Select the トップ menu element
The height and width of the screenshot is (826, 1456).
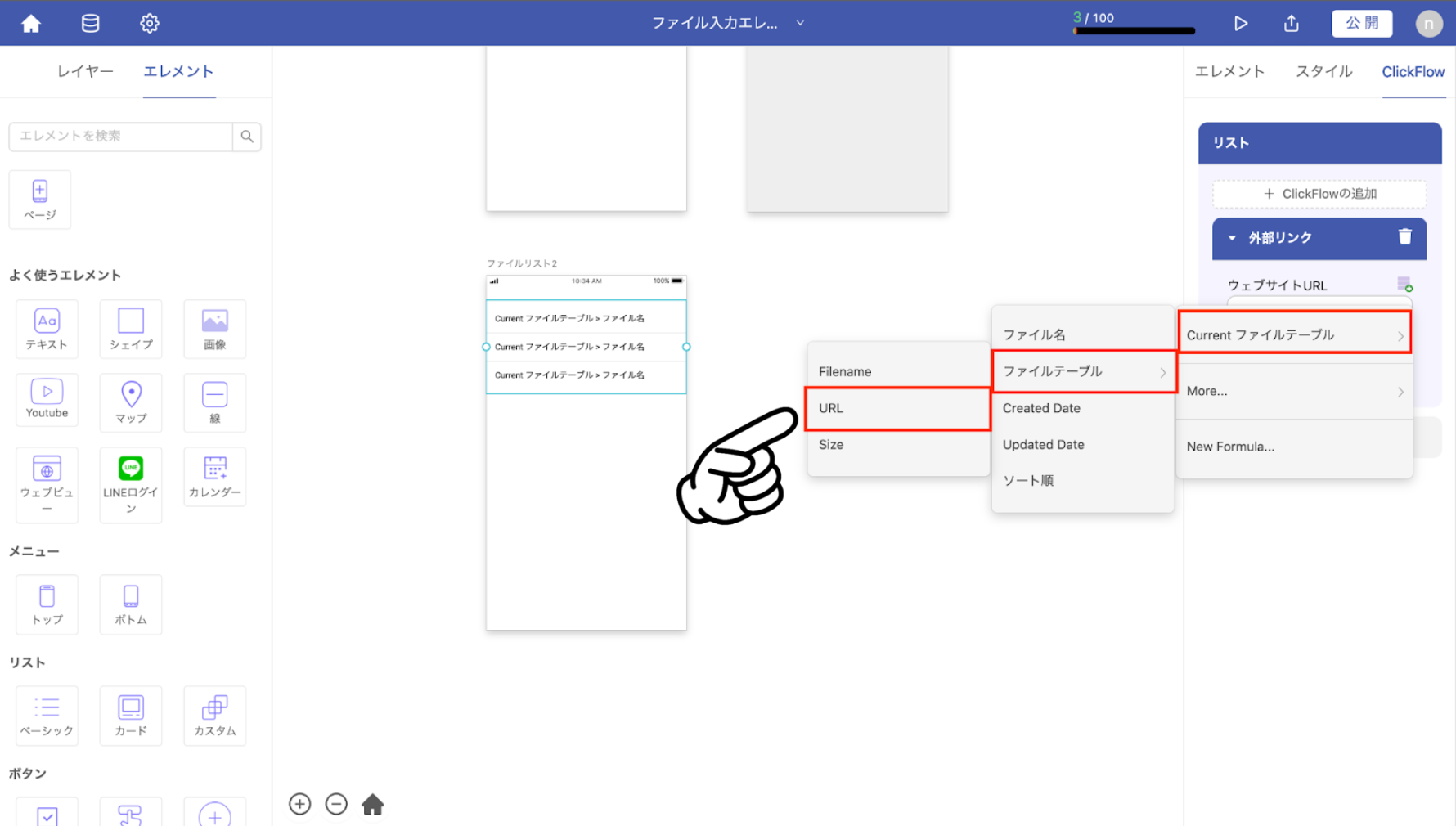point(47,604)
